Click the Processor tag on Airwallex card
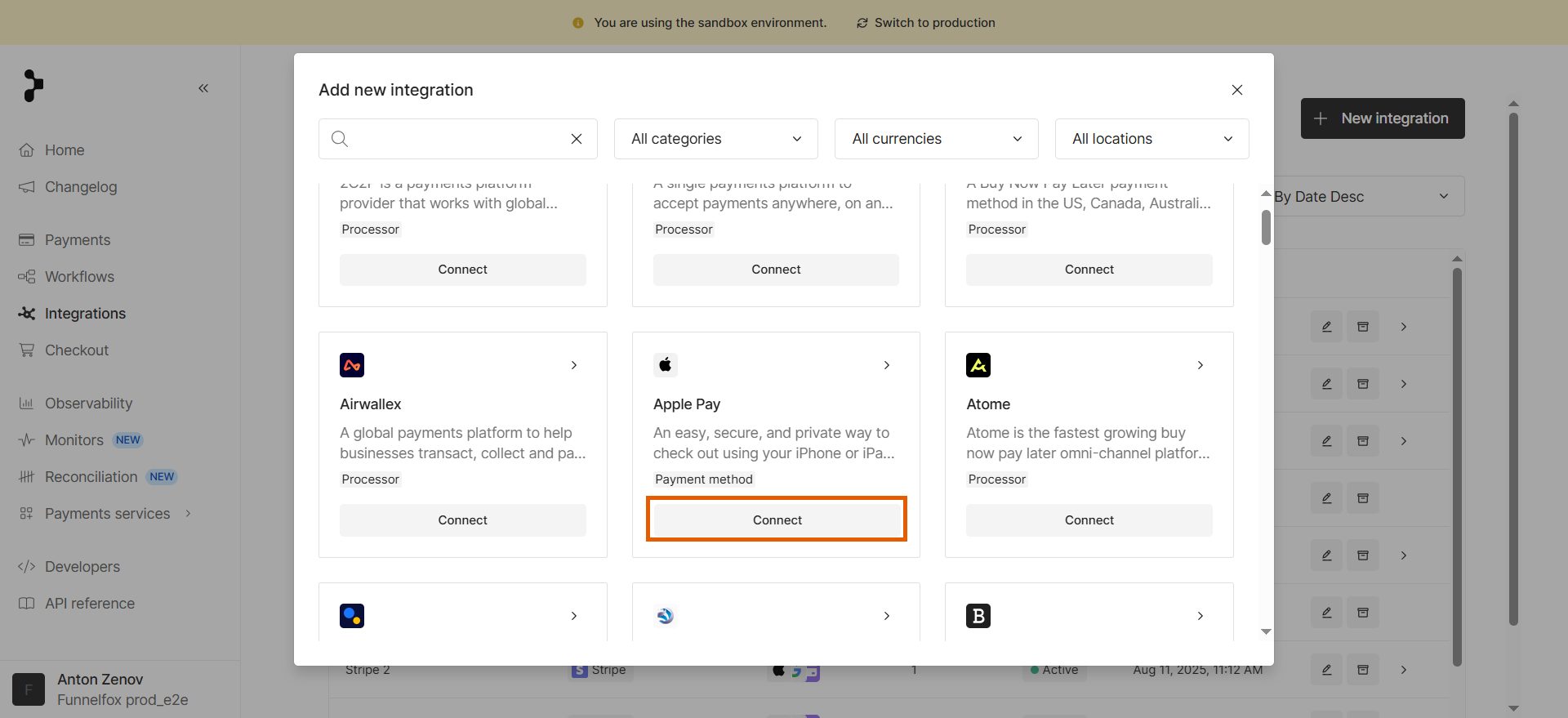The width and height of the screenshot is (1568, 718). coord(371,479)
